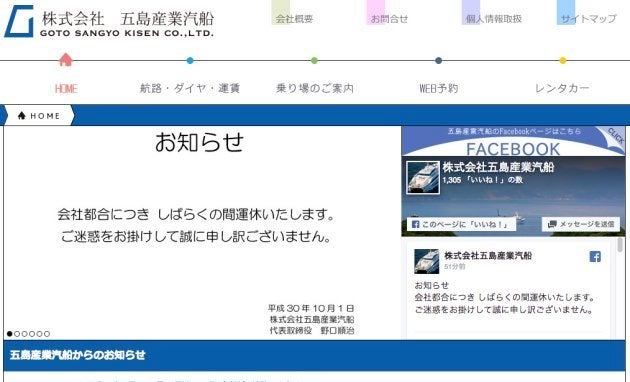The height and width of the screenshot is (382, 630).
Task: Click the ship avatar beside the Facebook post
Action: [426, 261]
